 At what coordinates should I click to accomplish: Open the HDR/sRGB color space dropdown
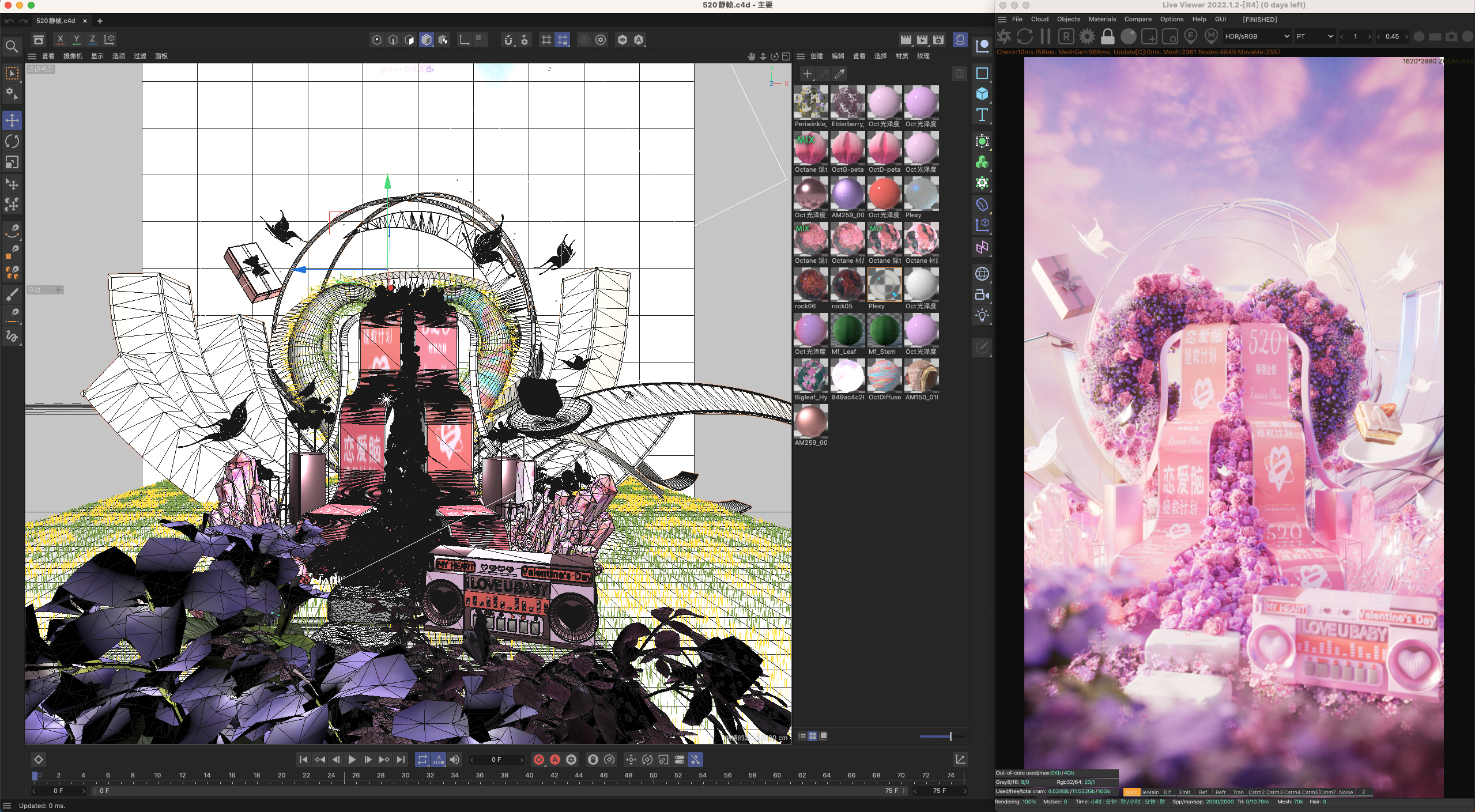(x=1257, y=36)
